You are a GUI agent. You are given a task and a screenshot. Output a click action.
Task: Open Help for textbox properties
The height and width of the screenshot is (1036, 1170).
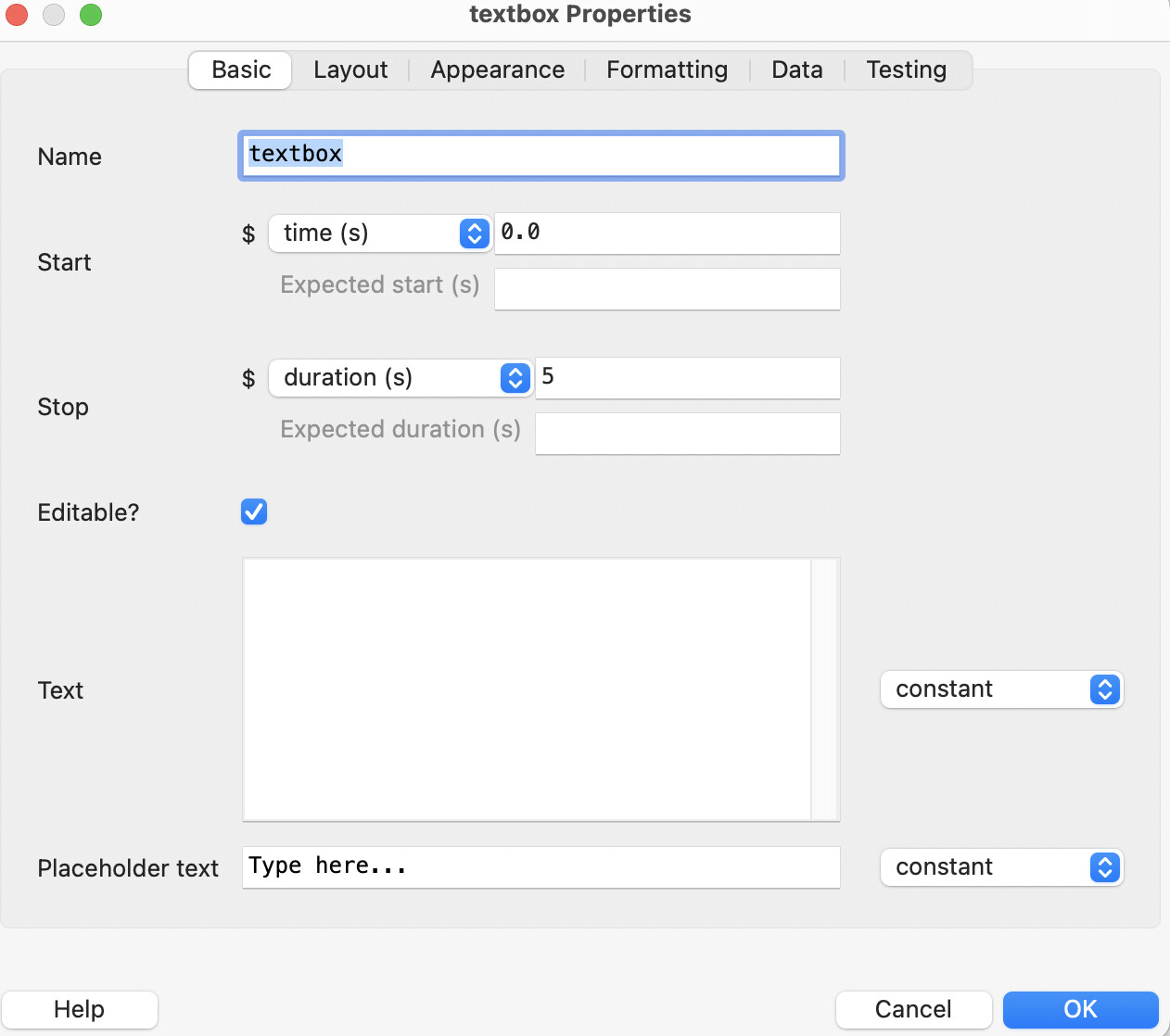tap(80, 1009)
